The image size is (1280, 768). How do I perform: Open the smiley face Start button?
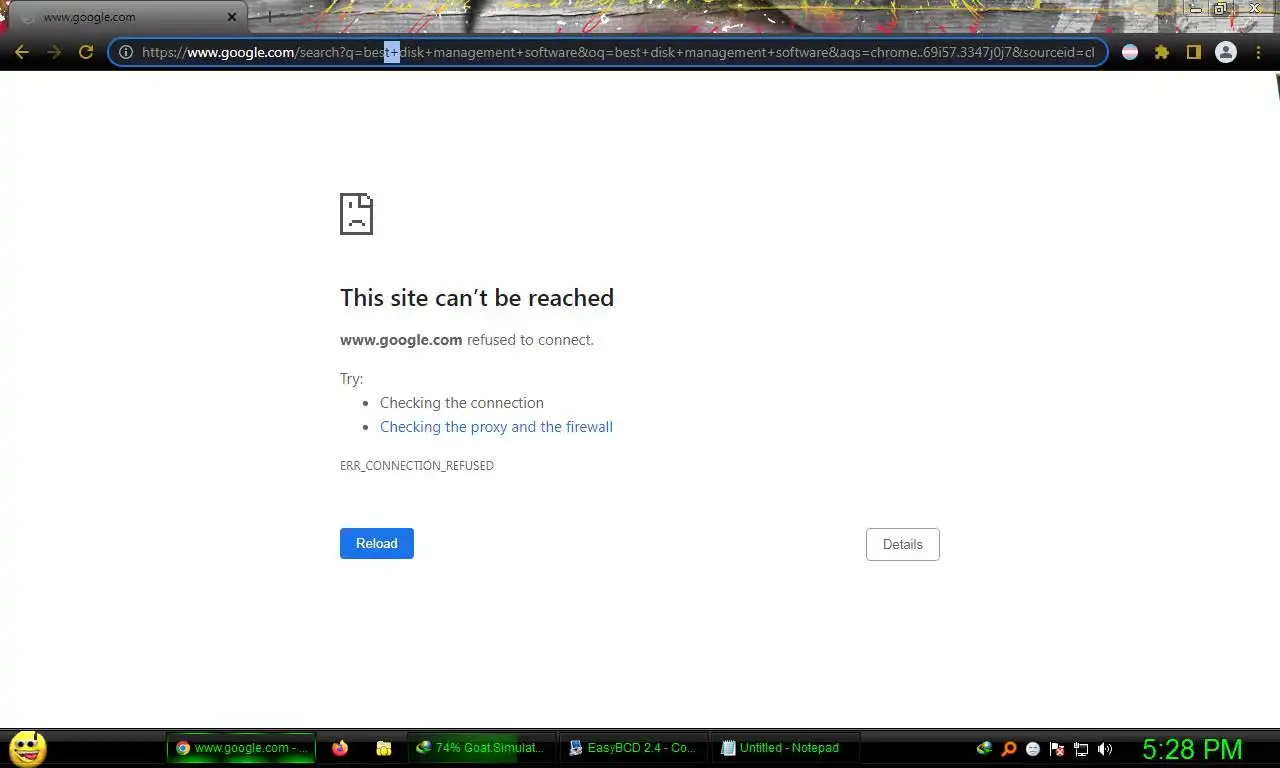[27, 748]
